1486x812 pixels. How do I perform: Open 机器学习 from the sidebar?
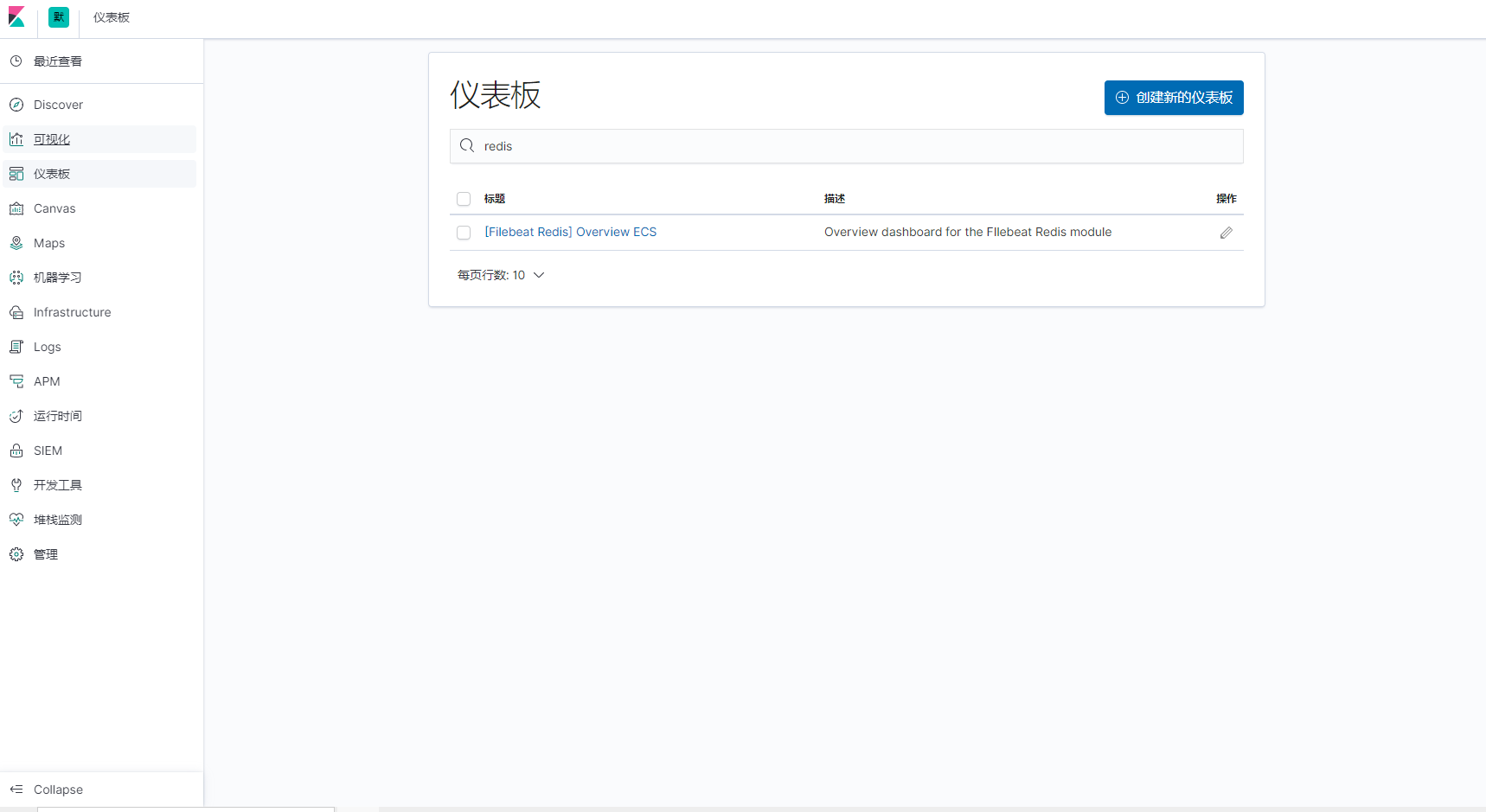pos(58,278)
